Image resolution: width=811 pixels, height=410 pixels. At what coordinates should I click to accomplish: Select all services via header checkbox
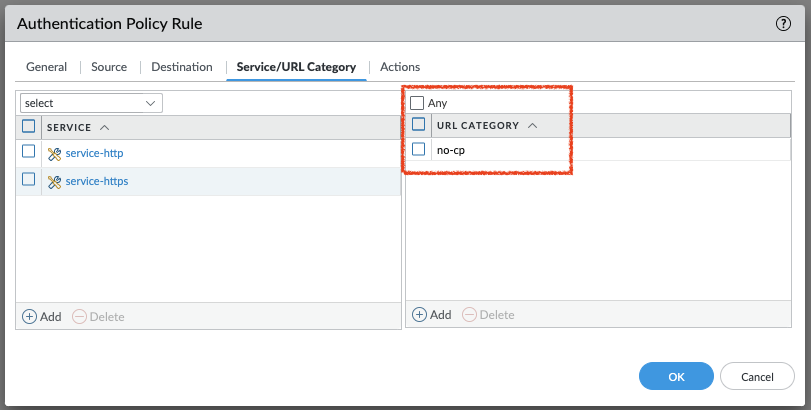click(28, 126)
